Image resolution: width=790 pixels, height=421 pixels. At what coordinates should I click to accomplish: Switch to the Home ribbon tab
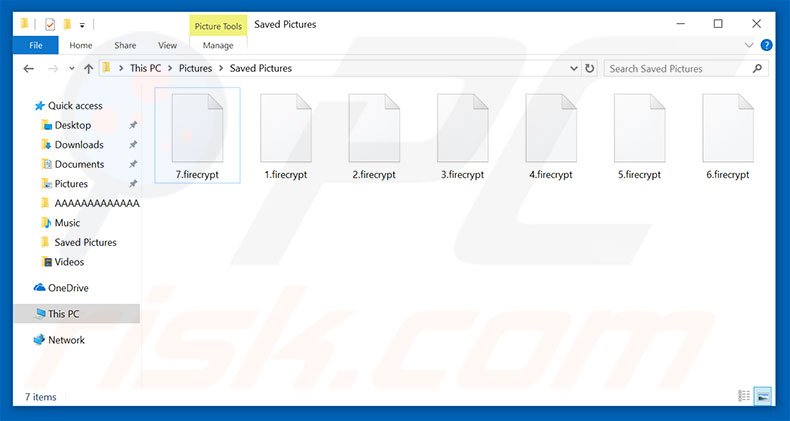coord(81,45)
